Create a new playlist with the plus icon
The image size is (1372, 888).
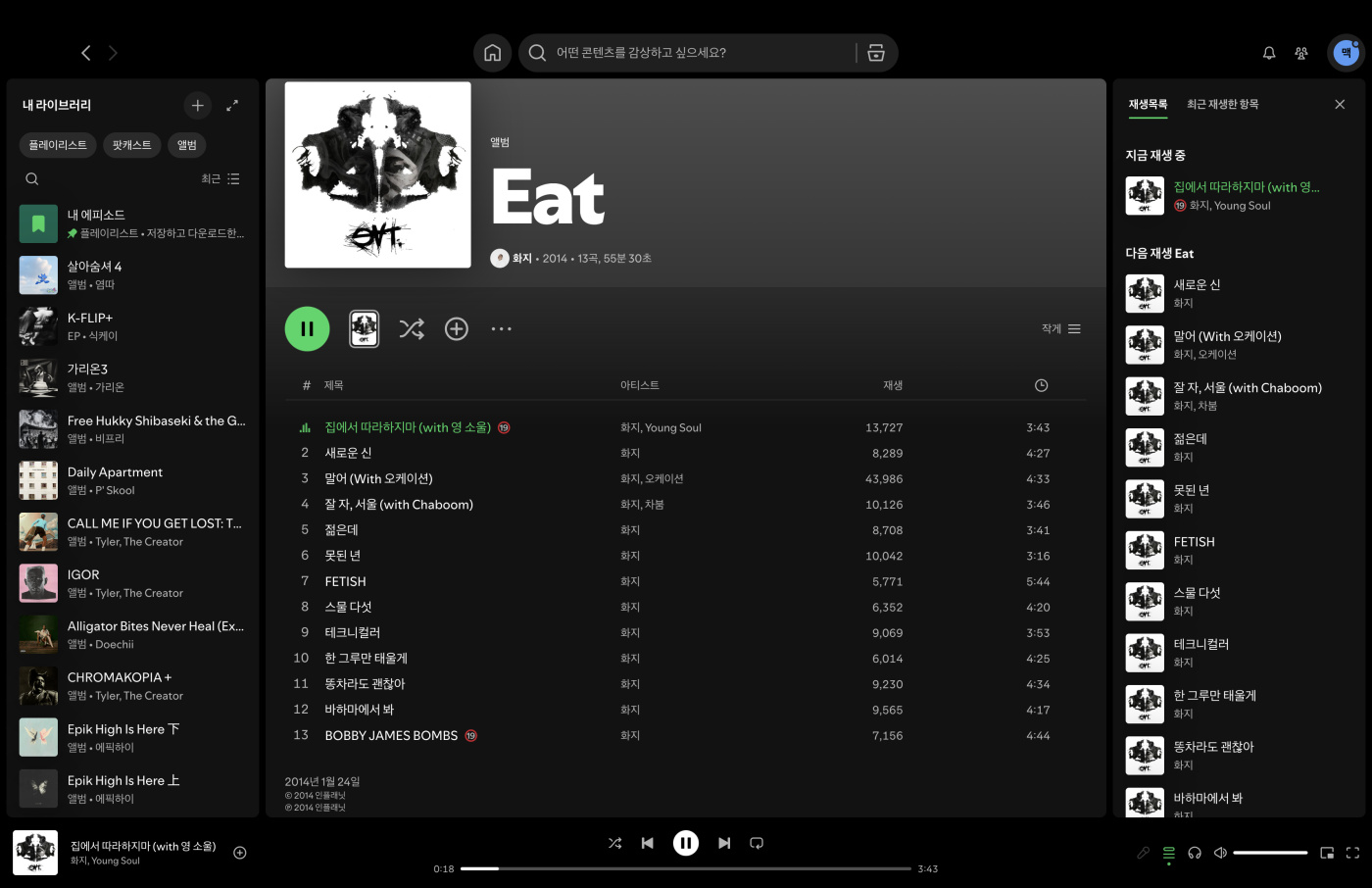coord(197,105)
